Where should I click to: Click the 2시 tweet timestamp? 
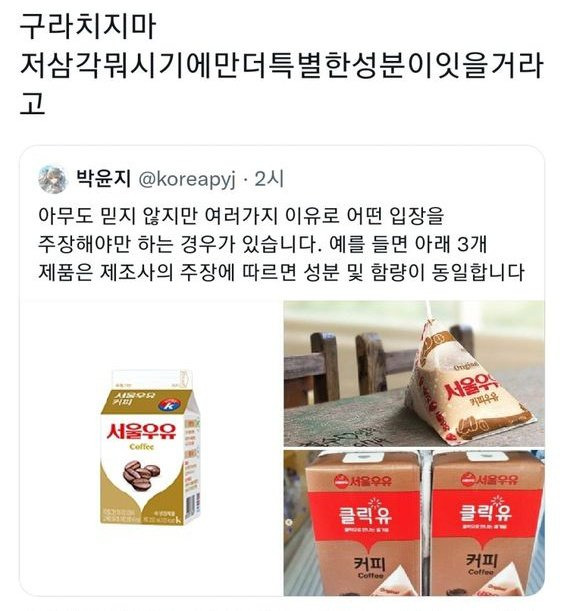[269, 179]
